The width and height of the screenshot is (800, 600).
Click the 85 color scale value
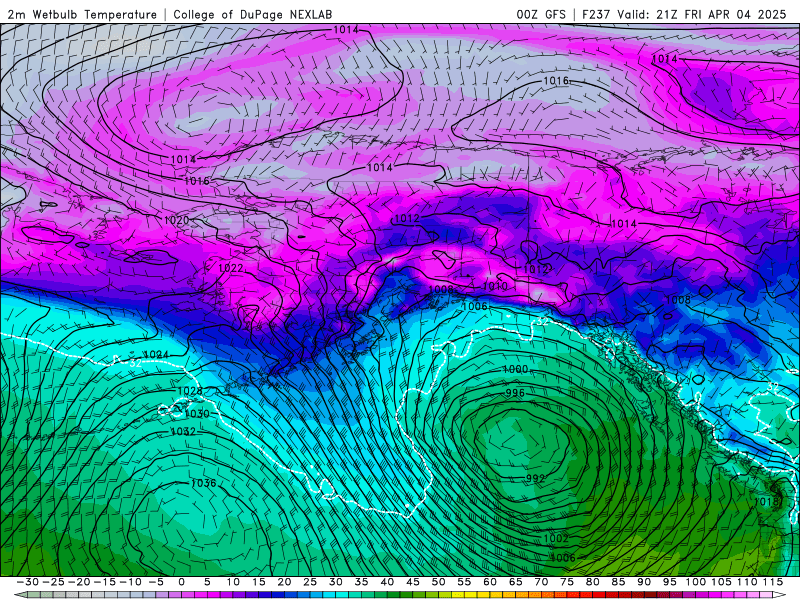point(618,582)
